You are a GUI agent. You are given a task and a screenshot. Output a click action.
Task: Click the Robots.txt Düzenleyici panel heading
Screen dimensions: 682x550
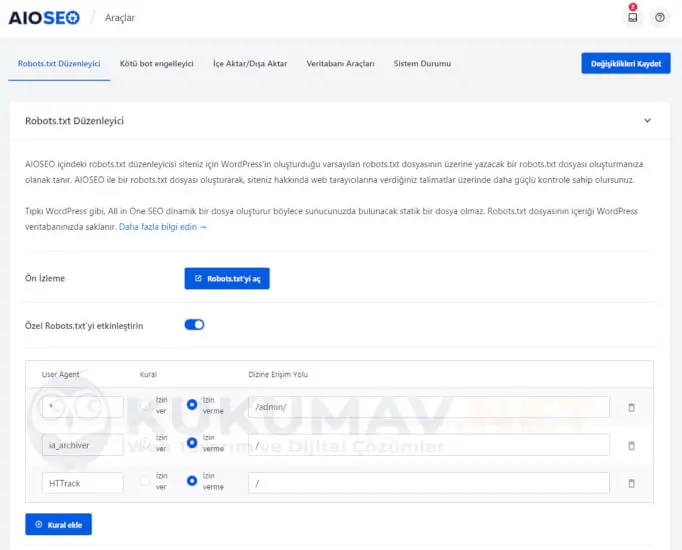[74, 121]
